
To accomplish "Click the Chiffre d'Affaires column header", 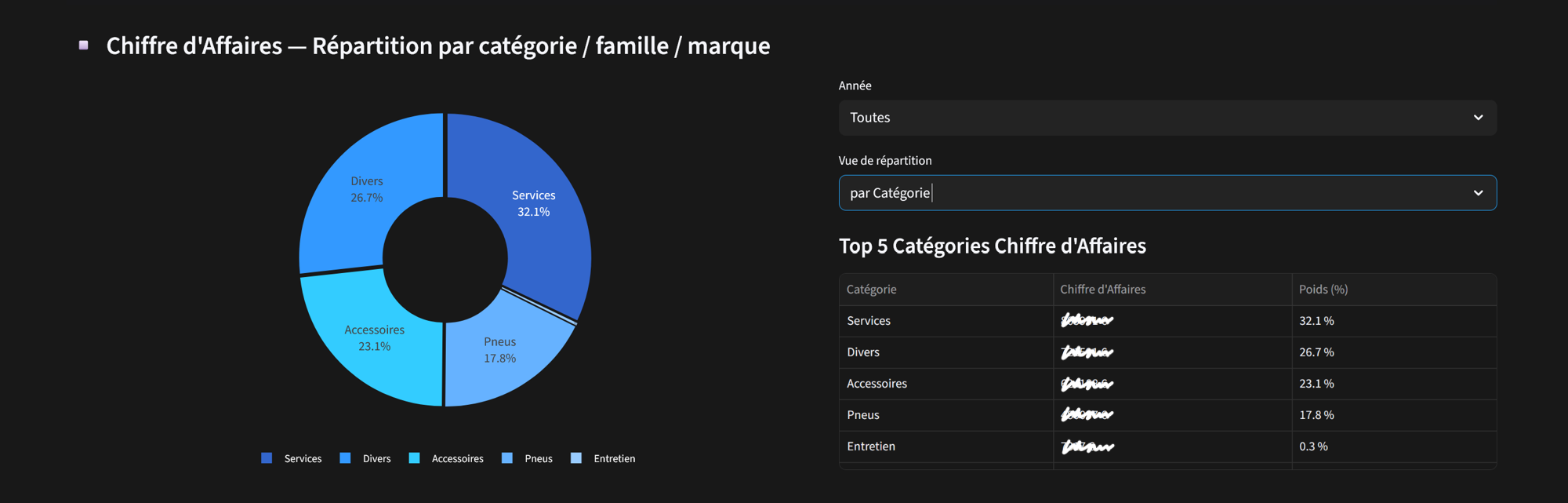I will pyautogui.click(x=1102, y=290).
